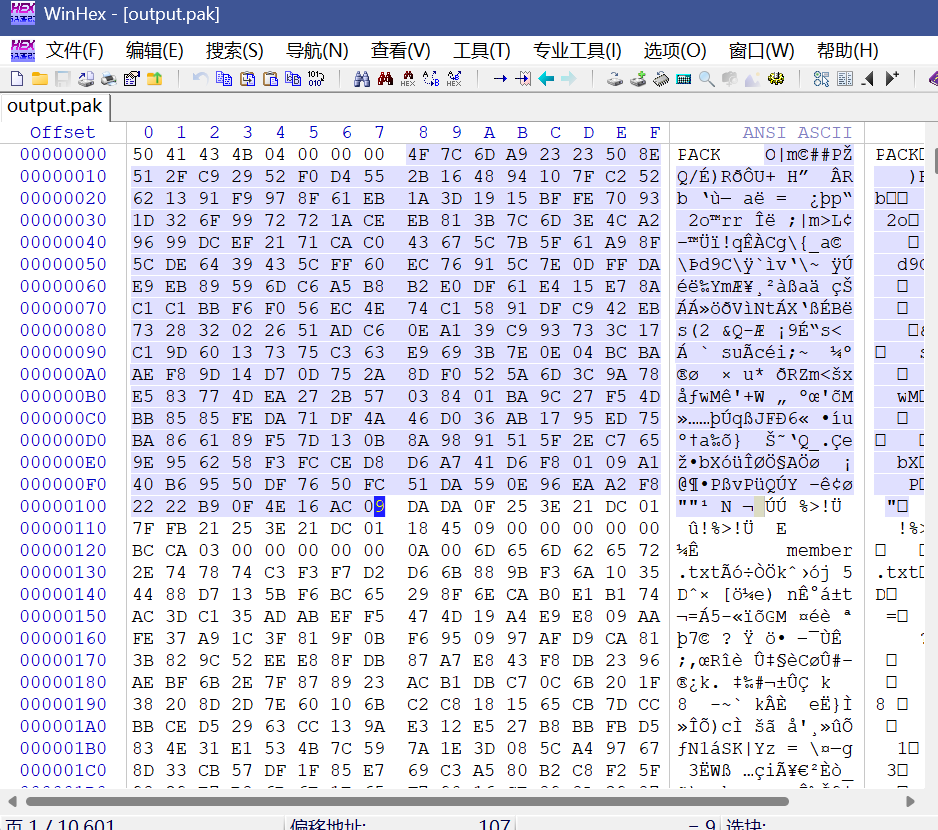Open the 专业工具(I) menu
Viewport: 938px width, 830px height.
coord(577,51)
